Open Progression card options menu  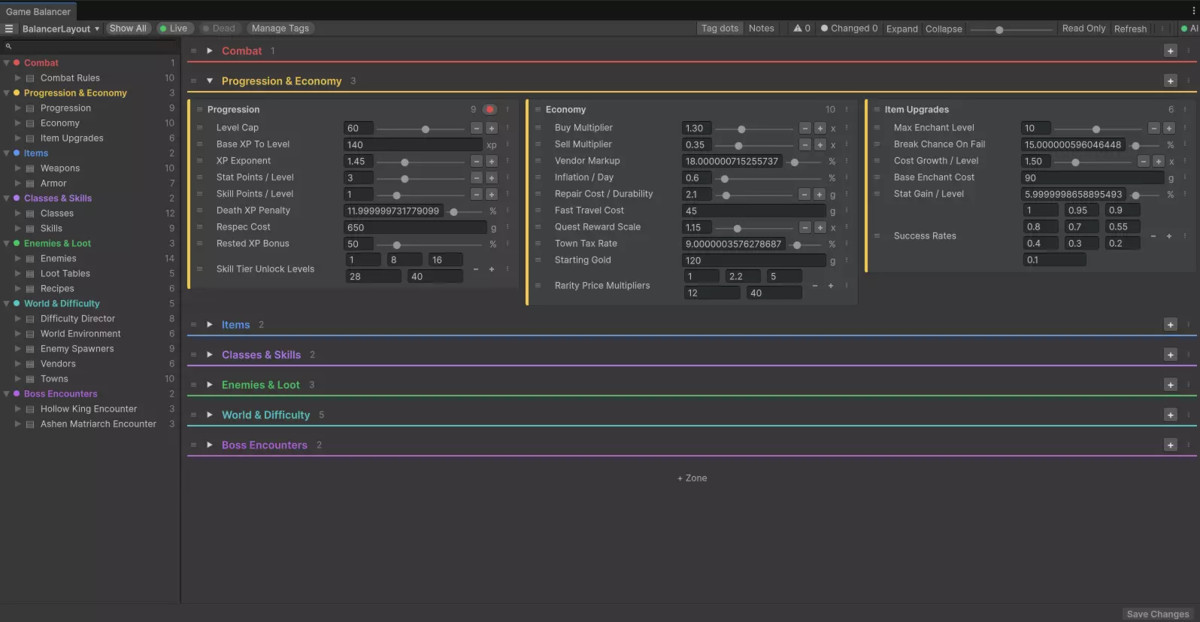point(507,110)
